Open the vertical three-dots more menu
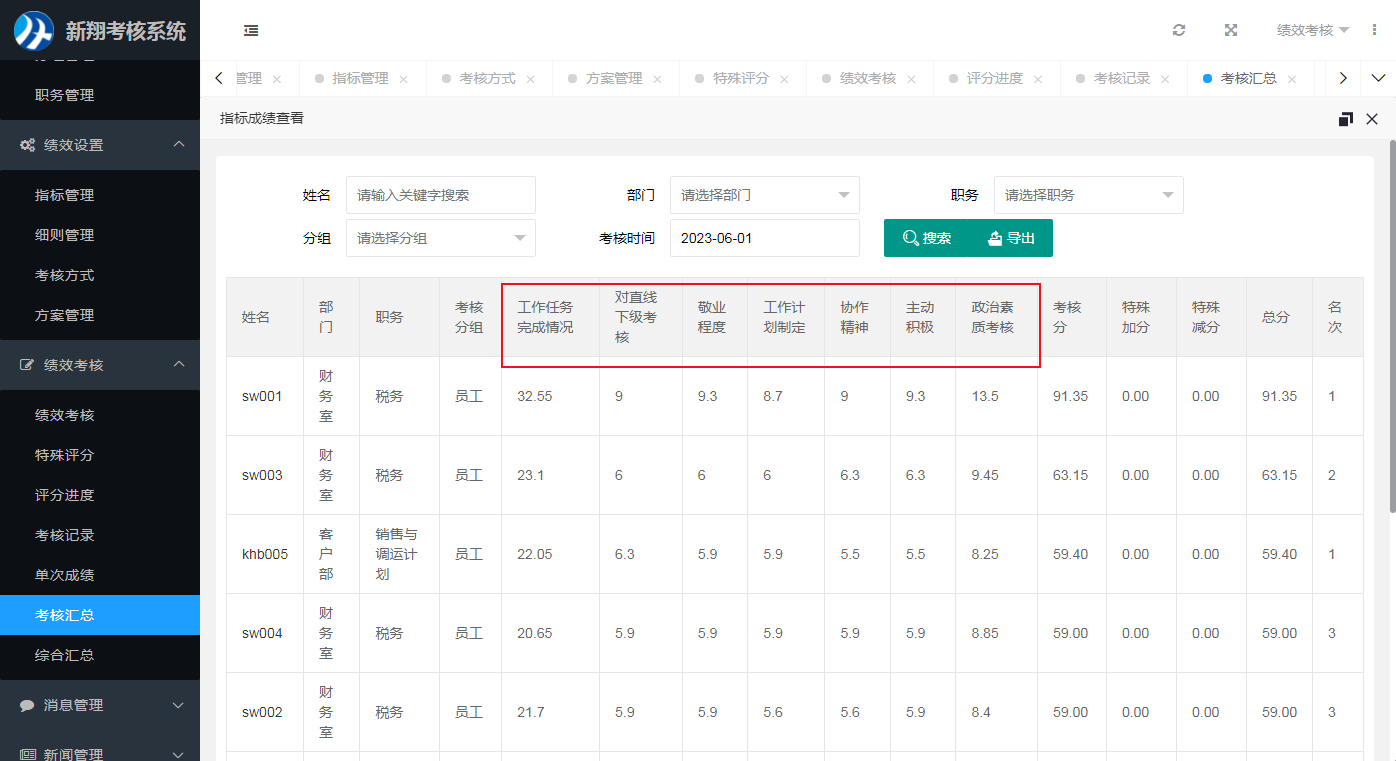Image resolution: width=1396 pixels, height=761 pixels. tap(1374, 31)
